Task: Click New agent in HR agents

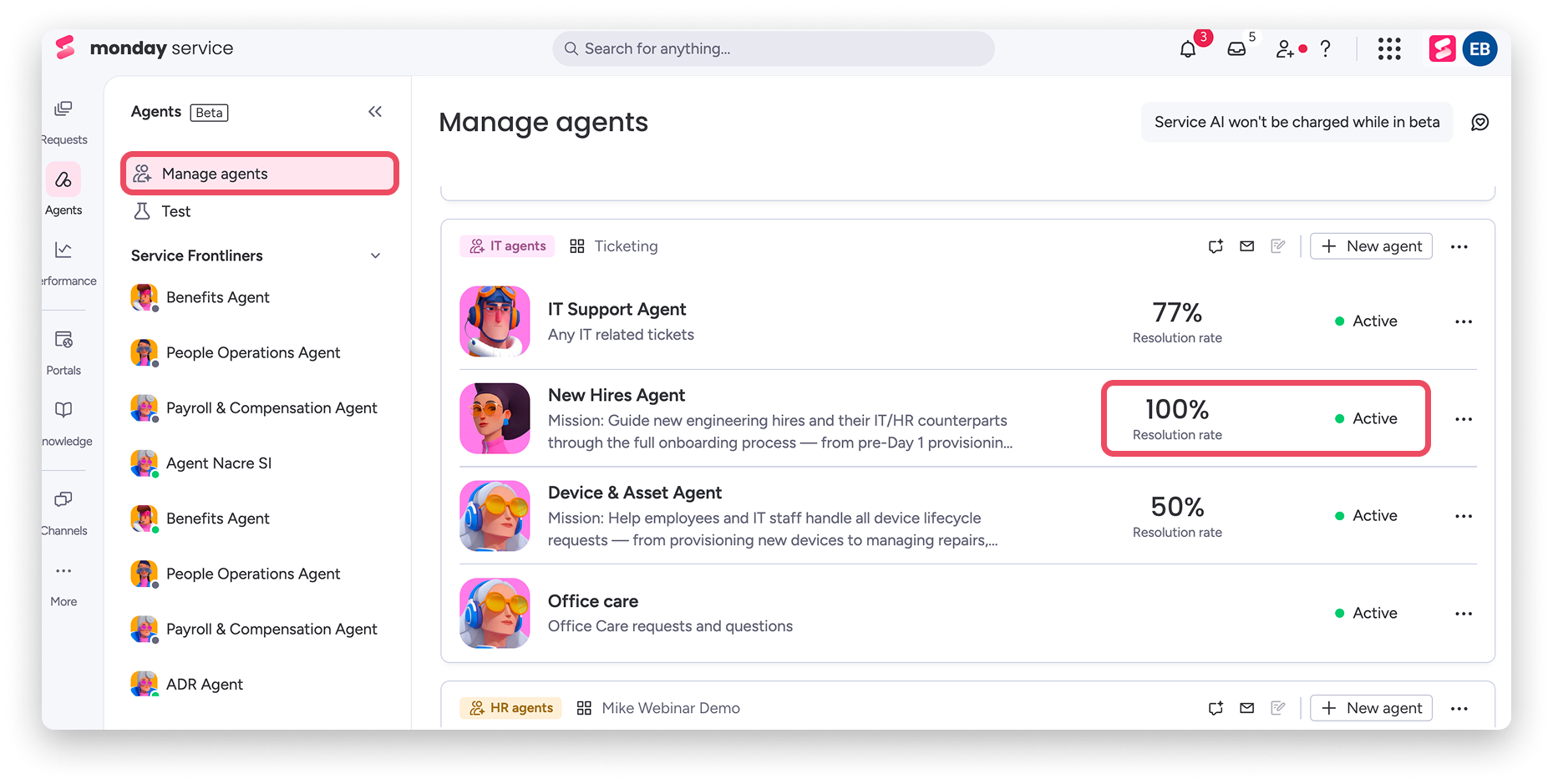Action: [1371, 708]
